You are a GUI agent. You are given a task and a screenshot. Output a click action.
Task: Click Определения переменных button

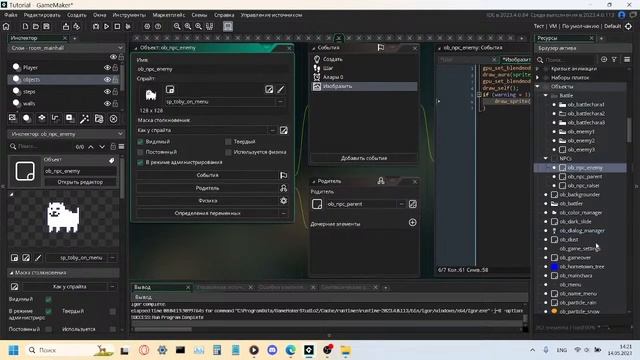click(x=207, y=213)
